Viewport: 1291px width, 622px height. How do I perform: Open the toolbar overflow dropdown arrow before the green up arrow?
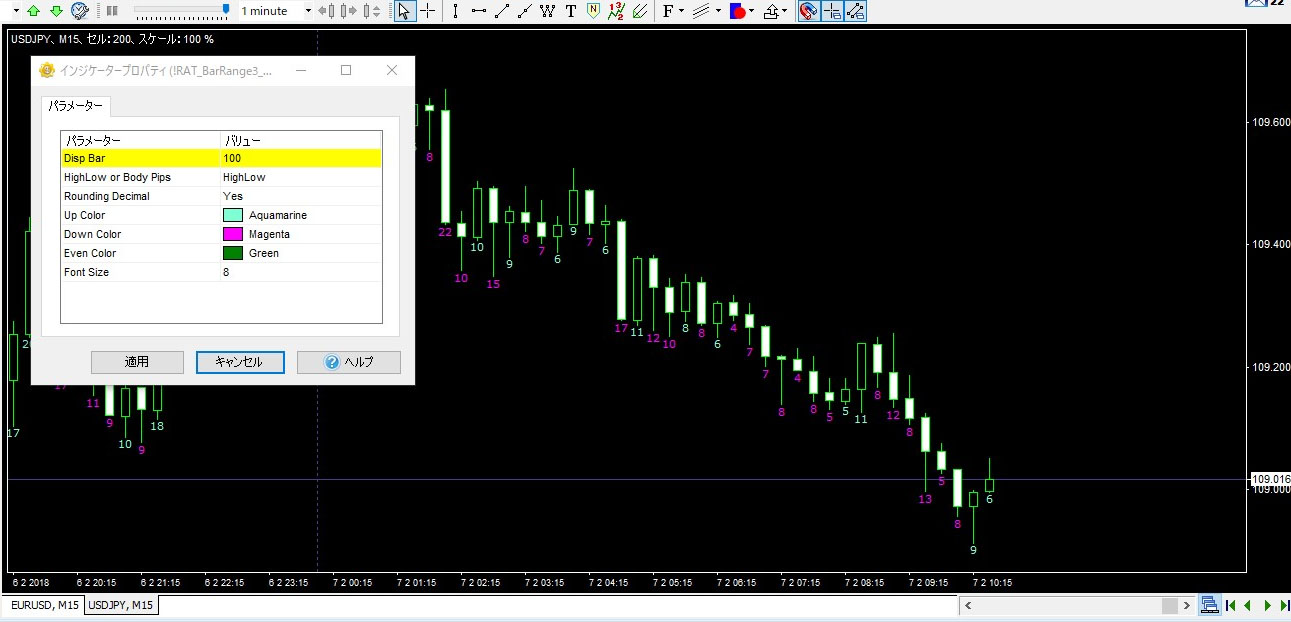[x=16, y=11]
